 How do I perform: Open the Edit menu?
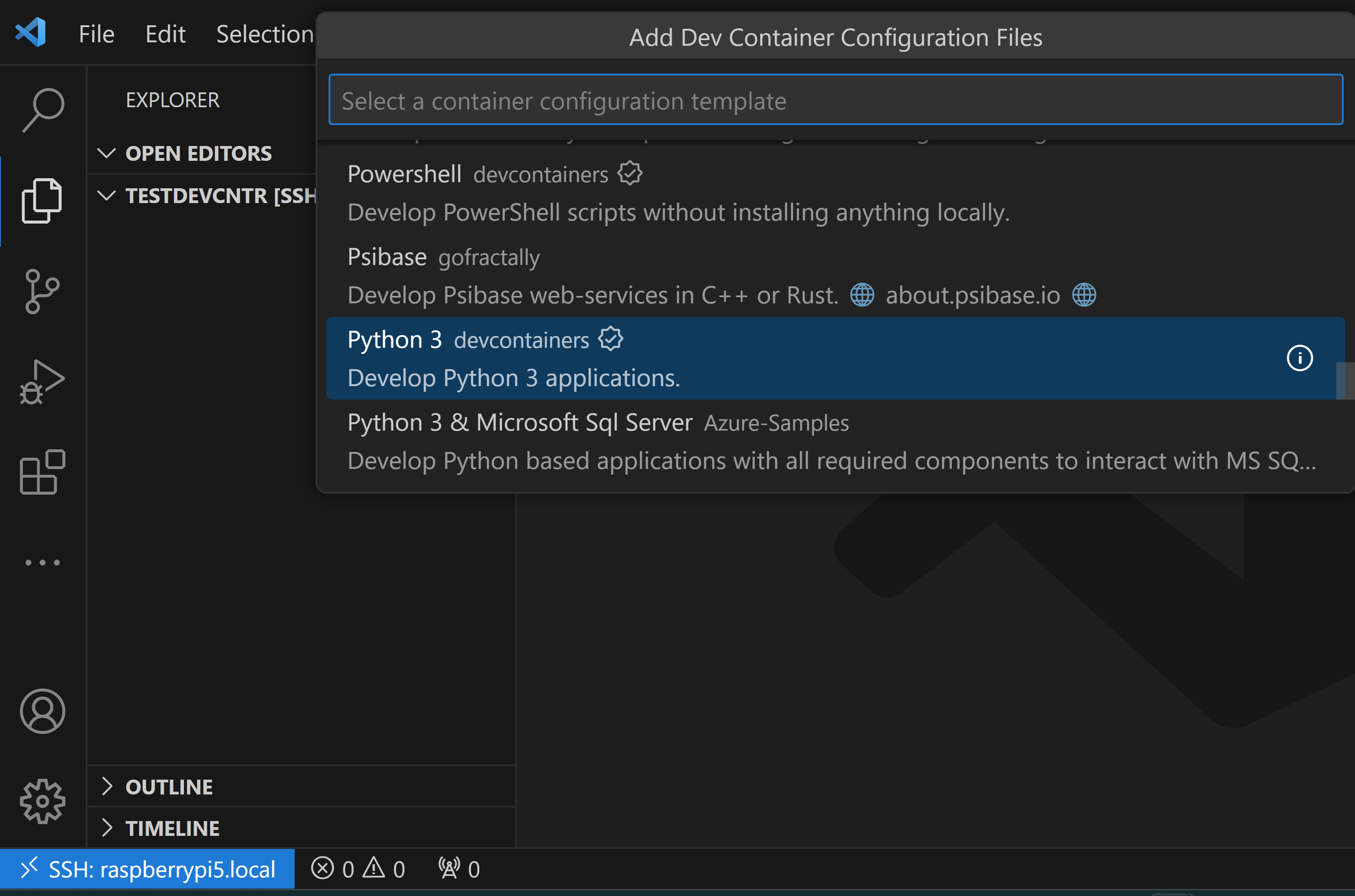pos(165,34)
